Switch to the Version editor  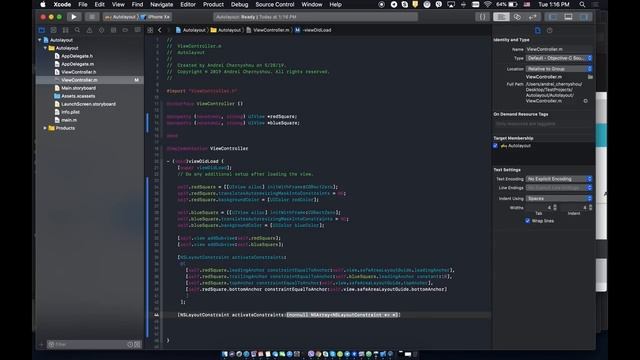click(532, 17)
